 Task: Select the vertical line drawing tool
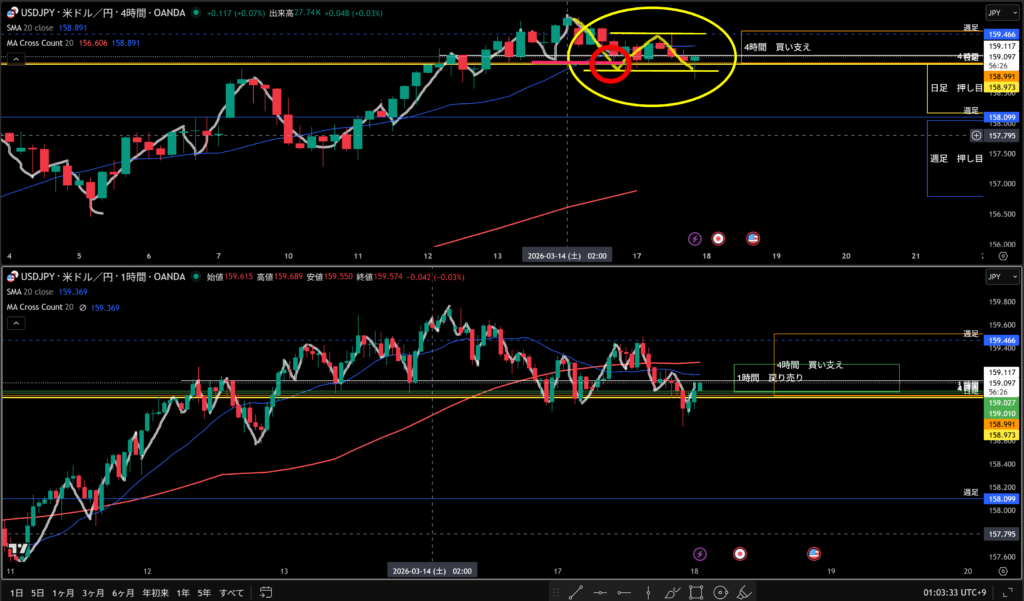650,593
